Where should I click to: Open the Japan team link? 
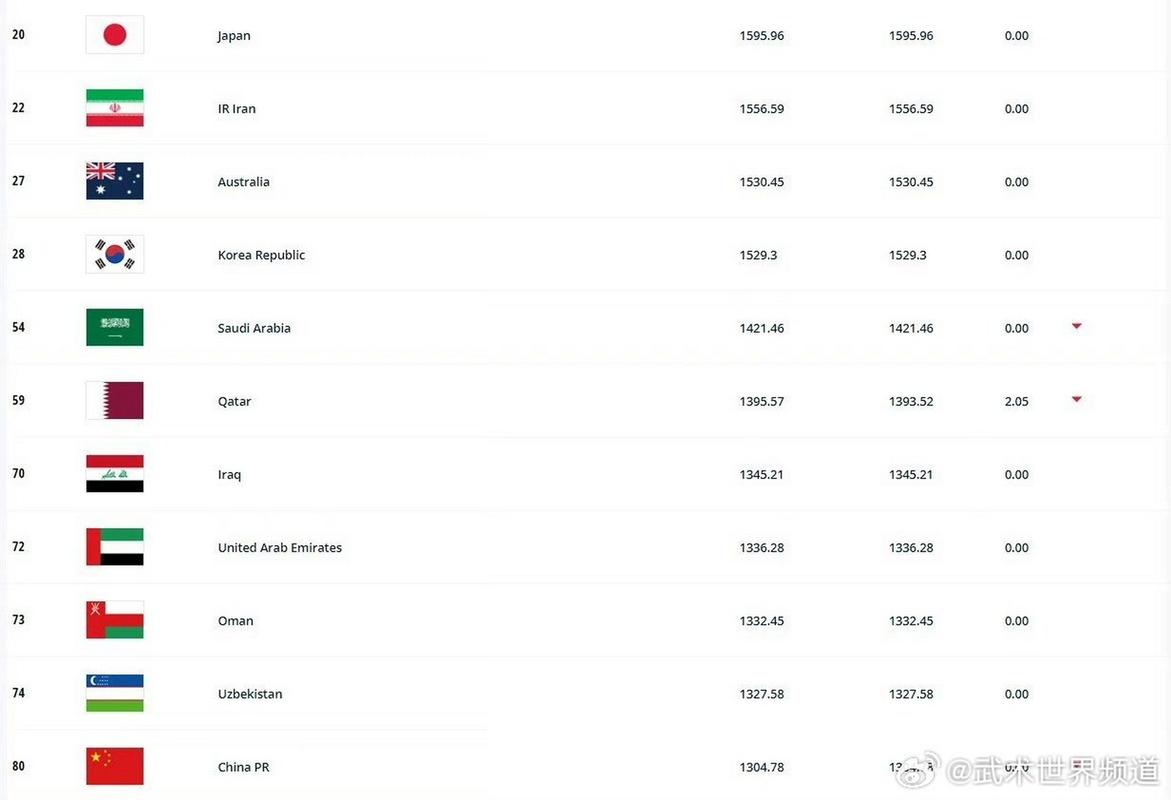[x=234, y=36]
